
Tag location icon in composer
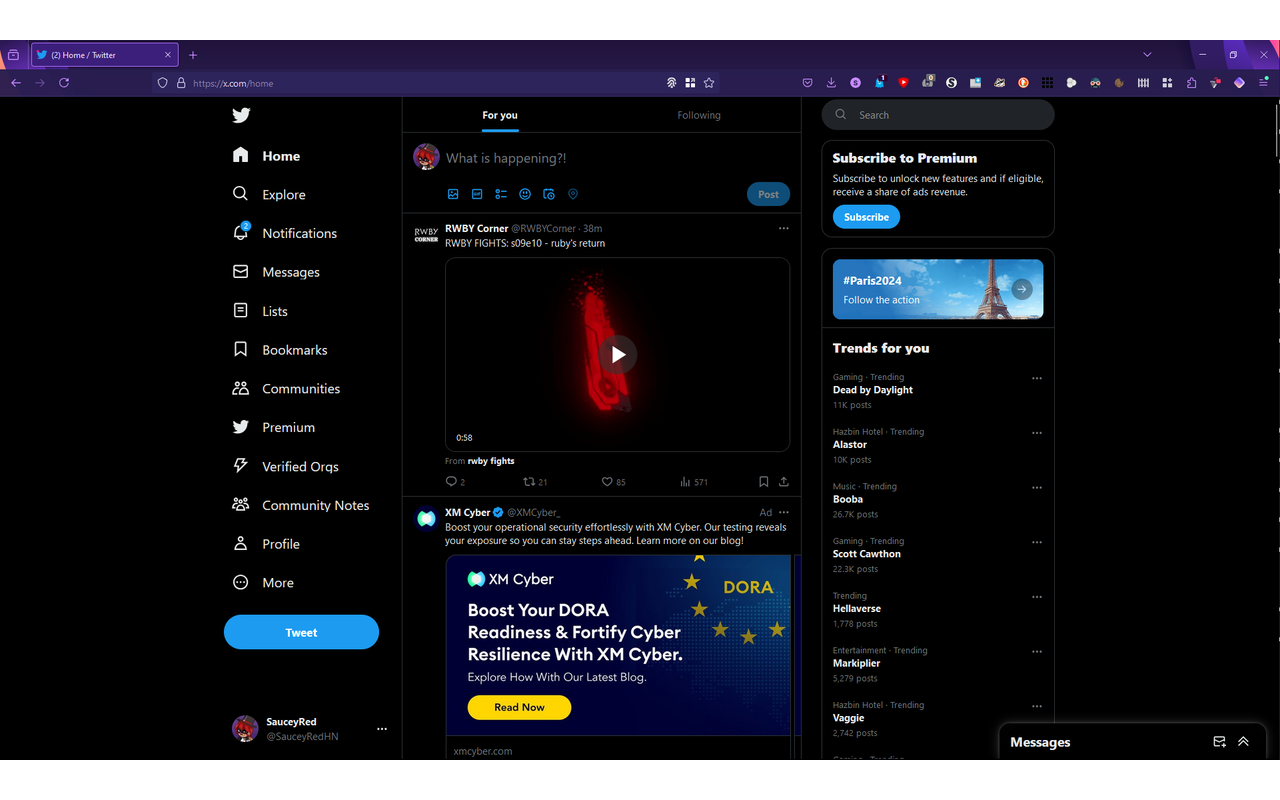coord(573,194)
